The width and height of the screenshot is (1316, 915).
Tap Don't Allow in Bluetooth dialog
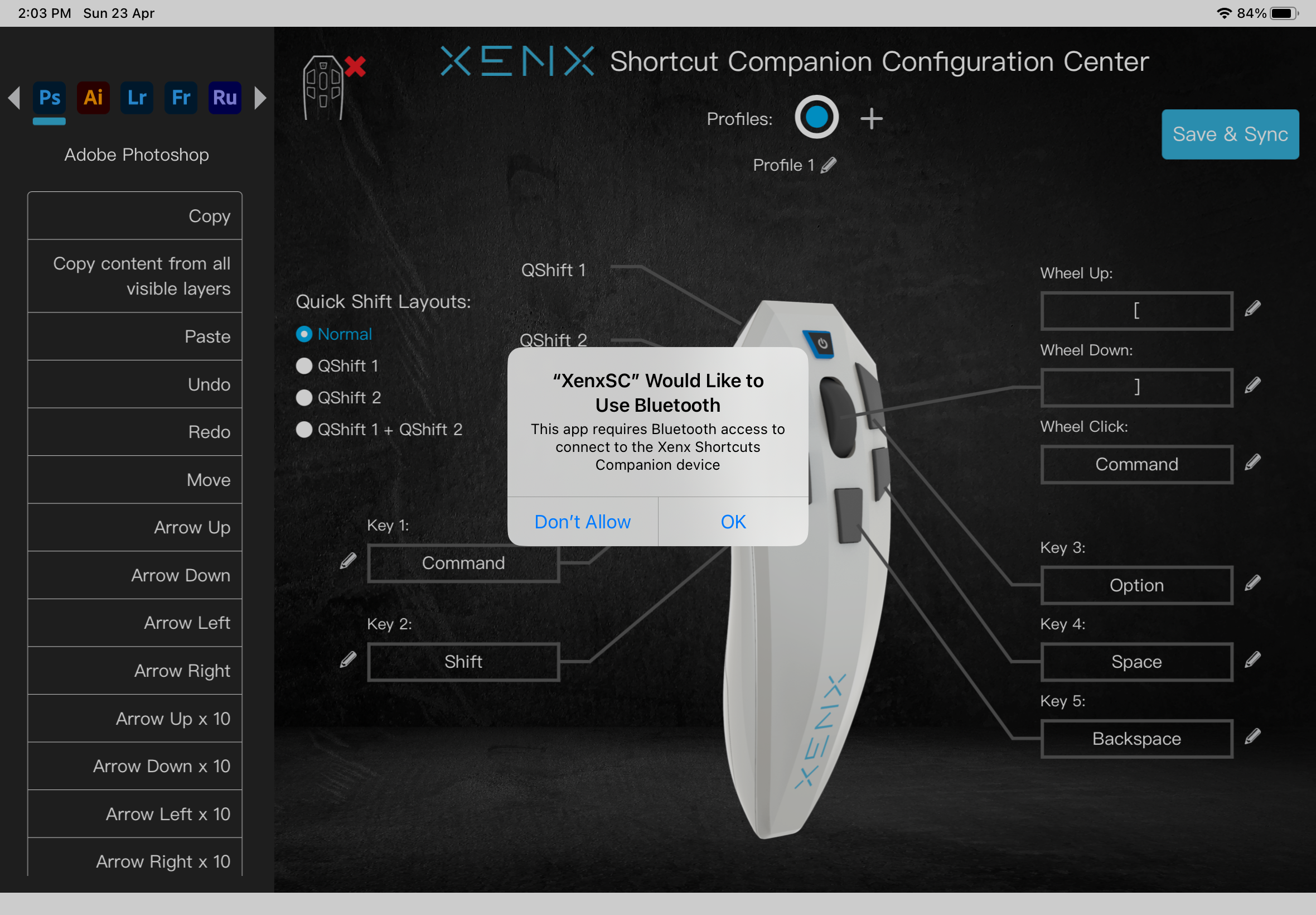click(x=582, y=522)
